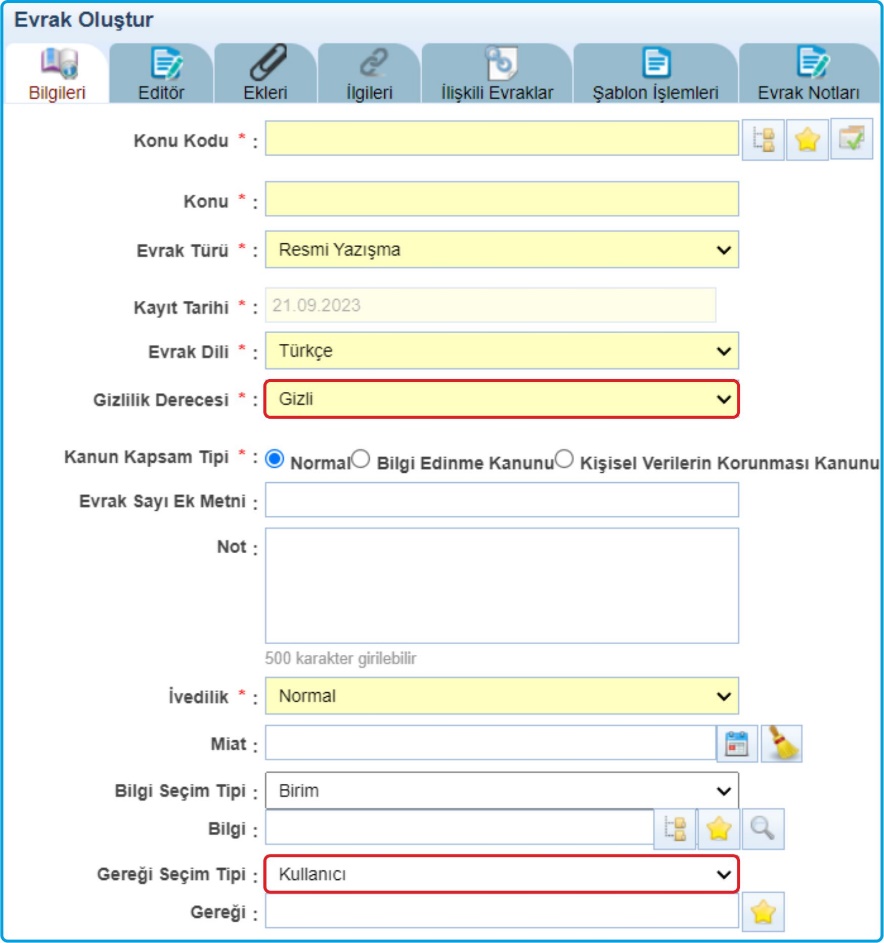The image size is (884, 943).
Task: Clear Miat date with the broom icon
Action: pyautogui.click(x=781, y=743)
